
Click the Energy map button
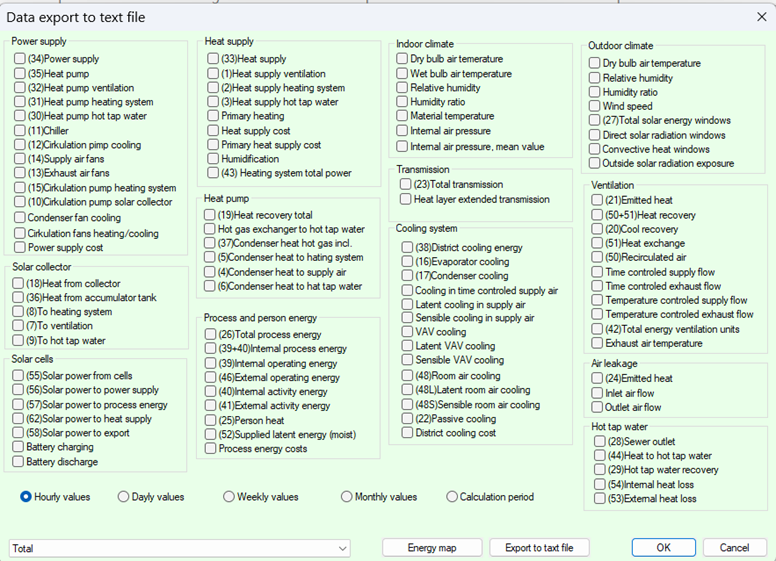click(432, 548)
